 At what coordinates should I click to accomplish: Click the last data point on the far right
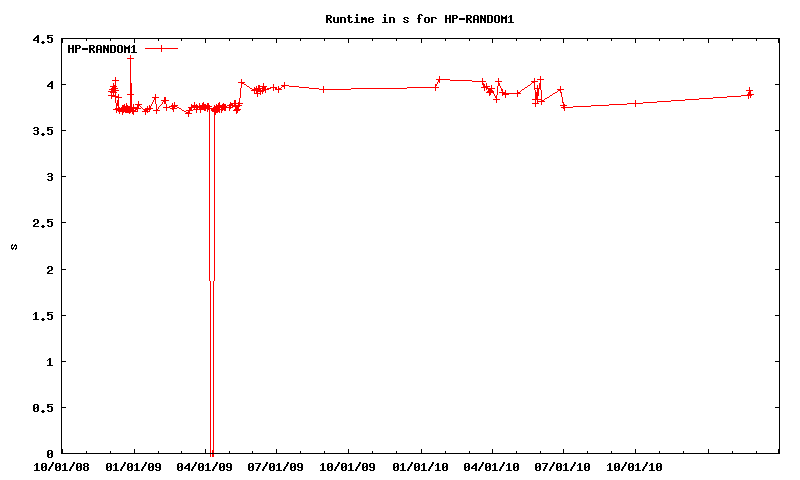(x=750, y=94)
